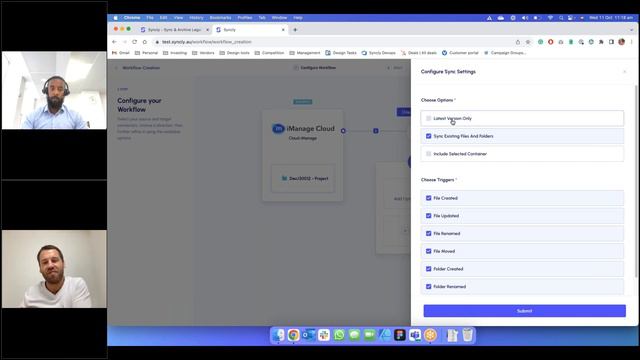Click the sync settings panel scrollbar

636,182
